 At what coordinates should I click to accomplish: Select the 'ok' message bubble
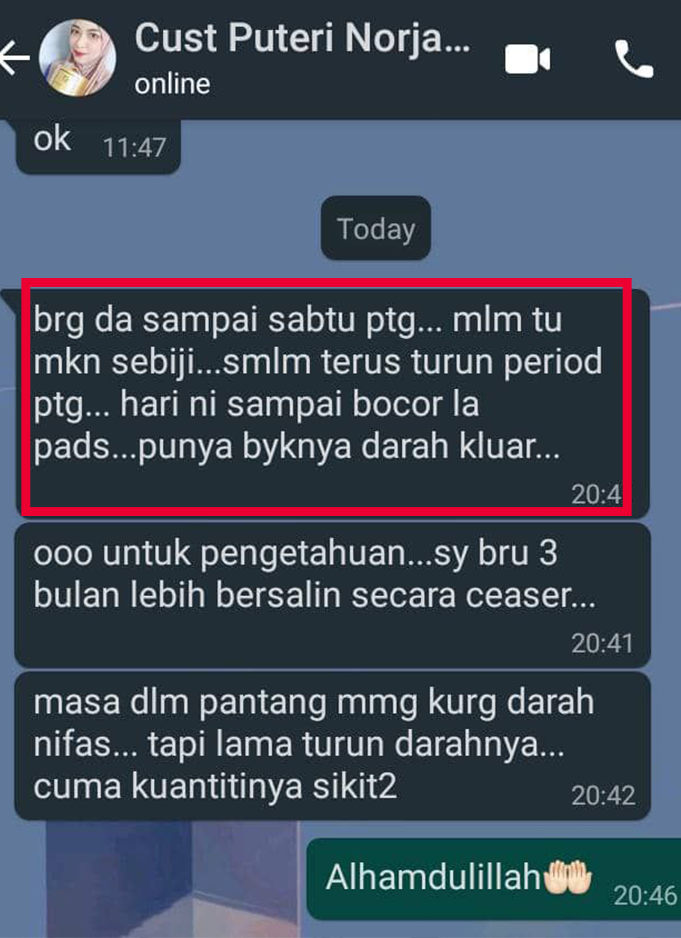coord(98,145)
